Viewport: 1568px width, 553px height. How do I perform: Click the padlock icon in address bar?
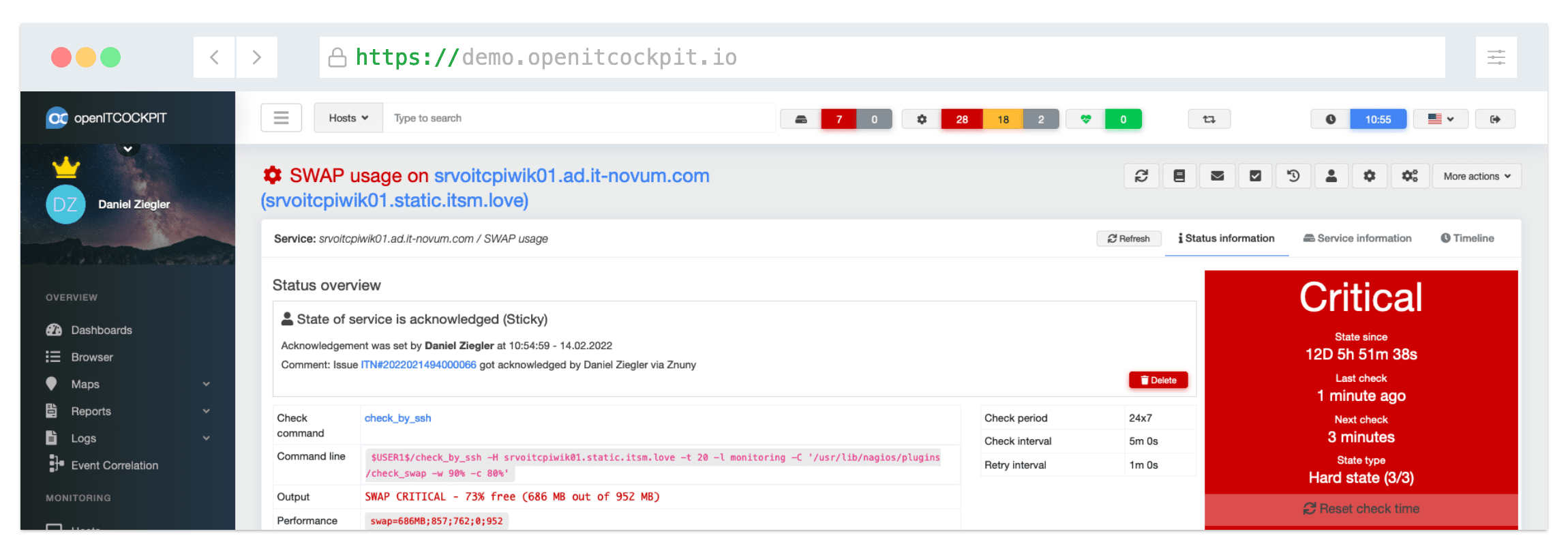coord(337,57)
